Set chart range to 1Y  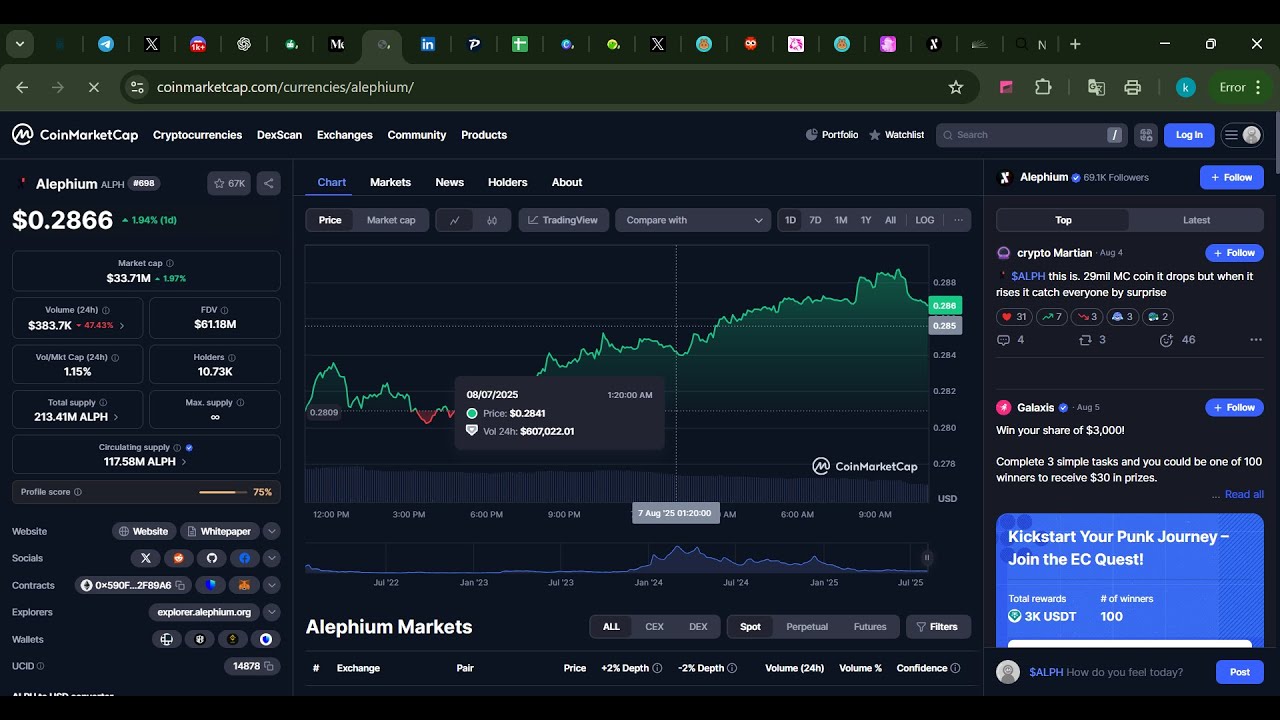[866, 220]
